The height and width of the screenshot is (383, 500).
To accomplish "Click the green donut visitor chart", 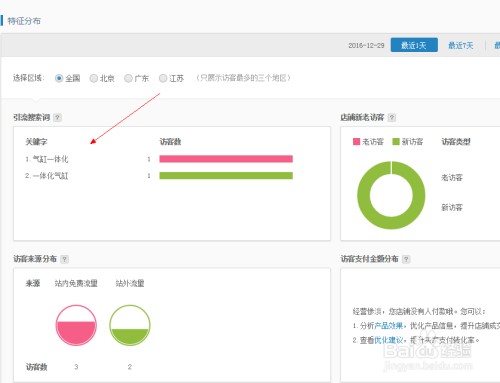I will coord(391,195).
